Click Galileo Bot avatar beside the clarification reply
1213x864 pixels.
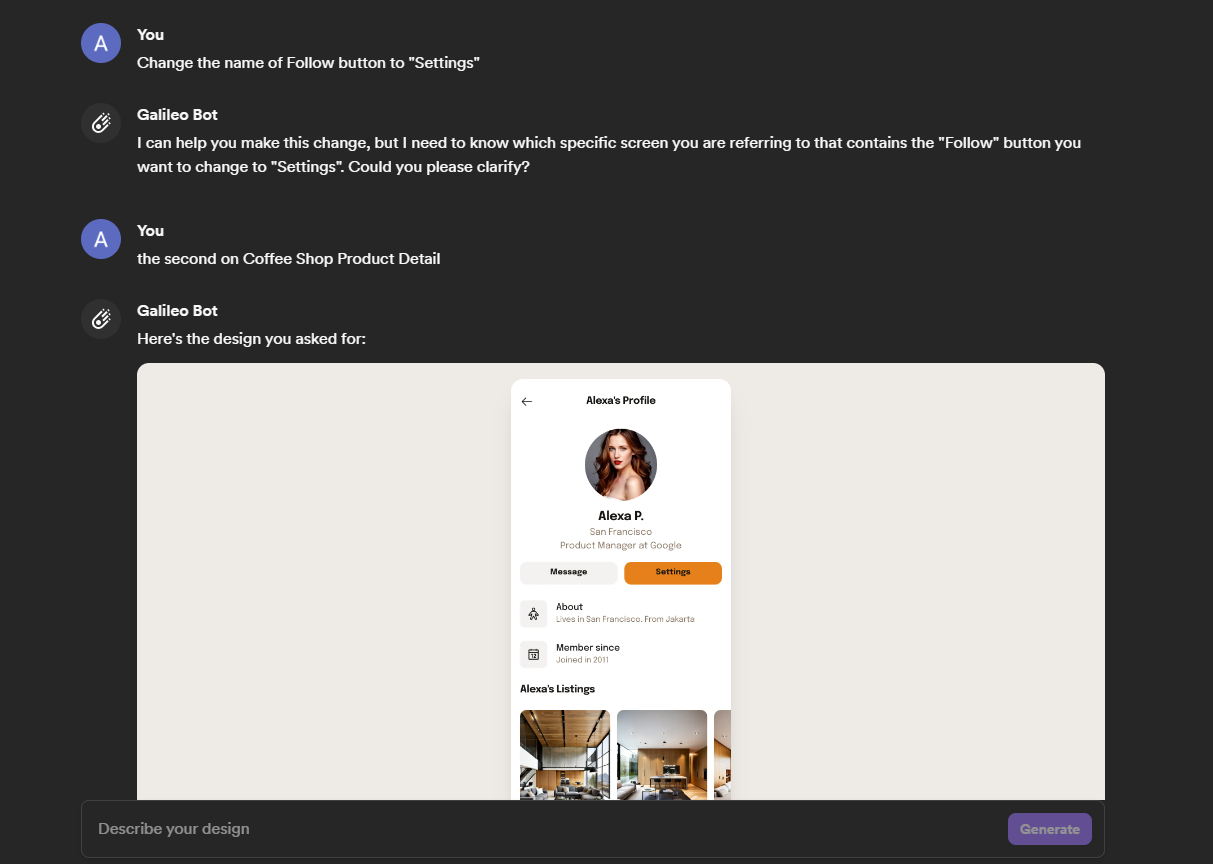coord(100,123)
